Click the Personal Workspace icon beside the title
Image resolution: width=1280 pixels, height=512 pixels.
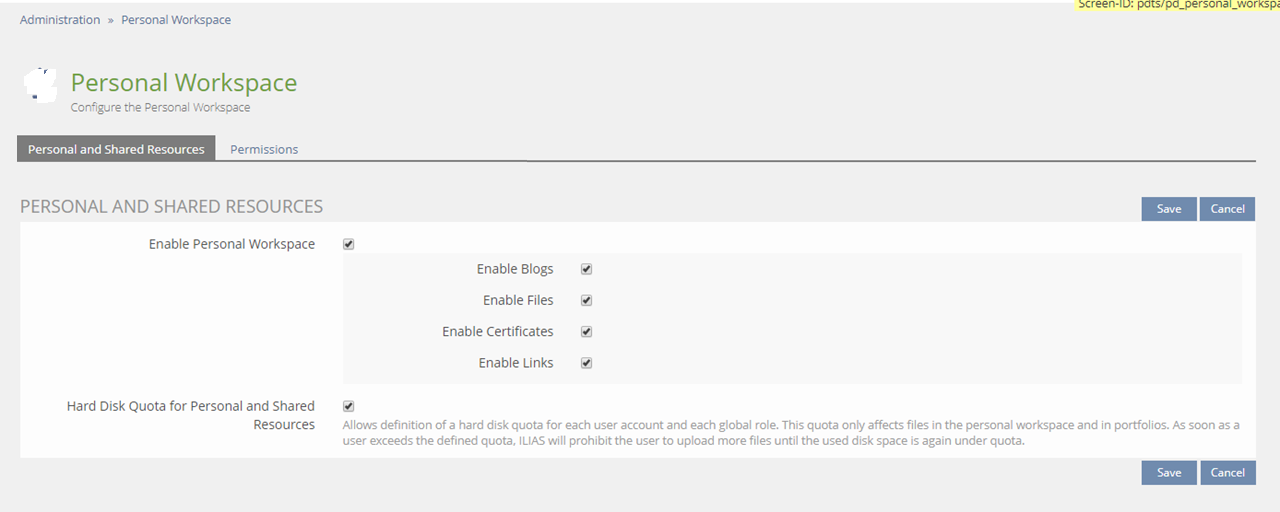(x=40, y=85)
